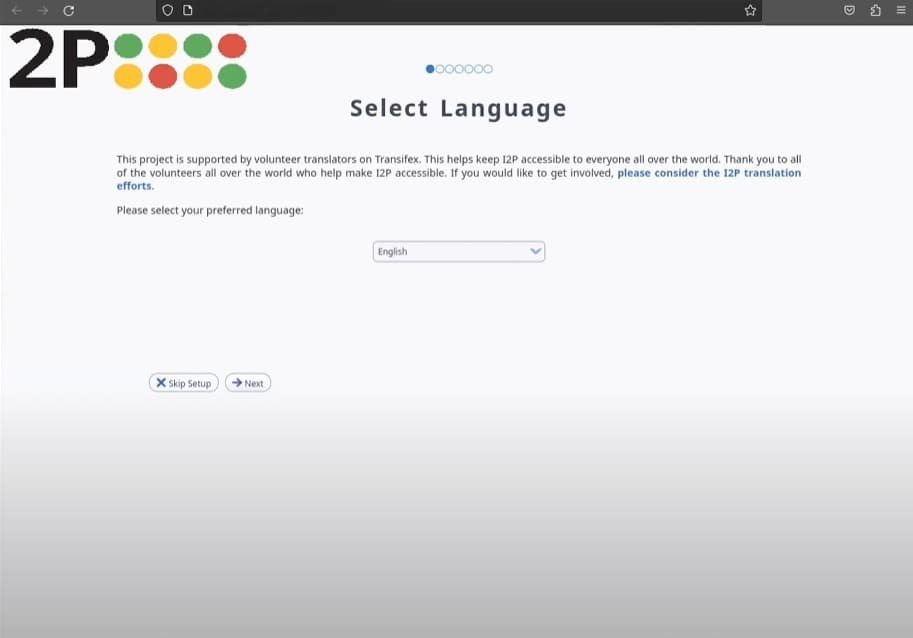Viewport: 913px width, 638px height.
Task: Open the Save to Pocket icon
Action: pos(849,10)
